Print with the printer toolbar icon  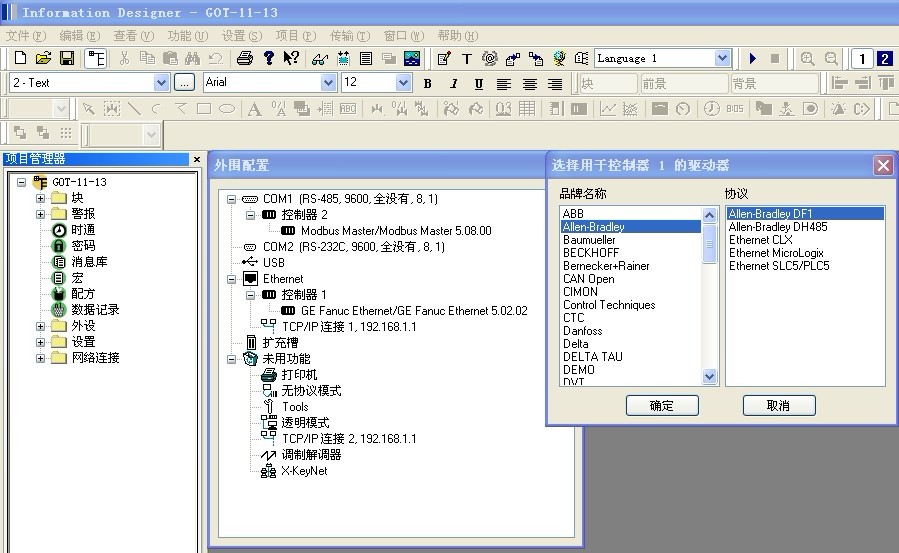coord(245,58)
